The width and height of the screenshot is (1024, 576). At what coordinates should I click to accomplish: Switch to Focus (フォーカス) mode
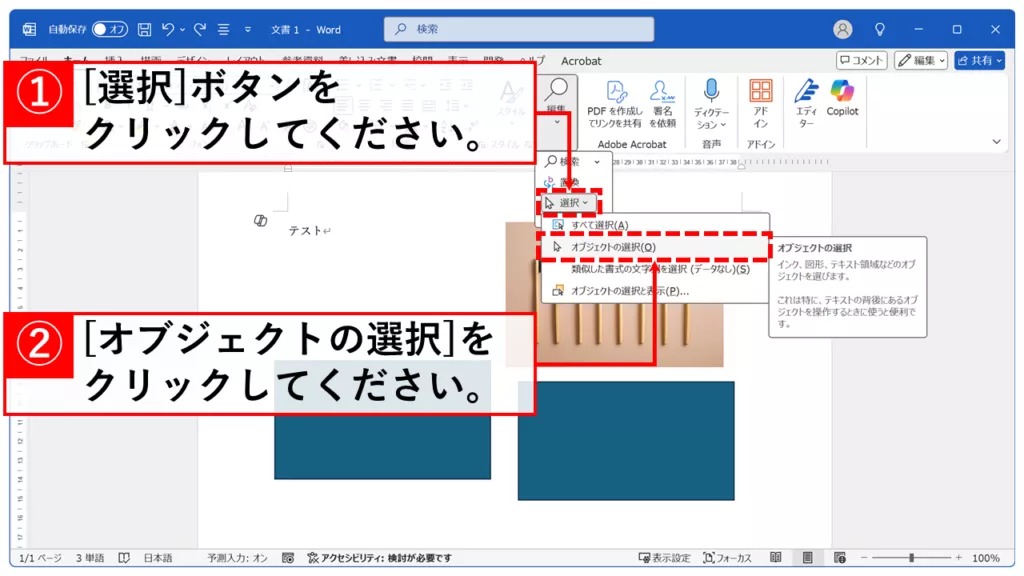(727, 558)
